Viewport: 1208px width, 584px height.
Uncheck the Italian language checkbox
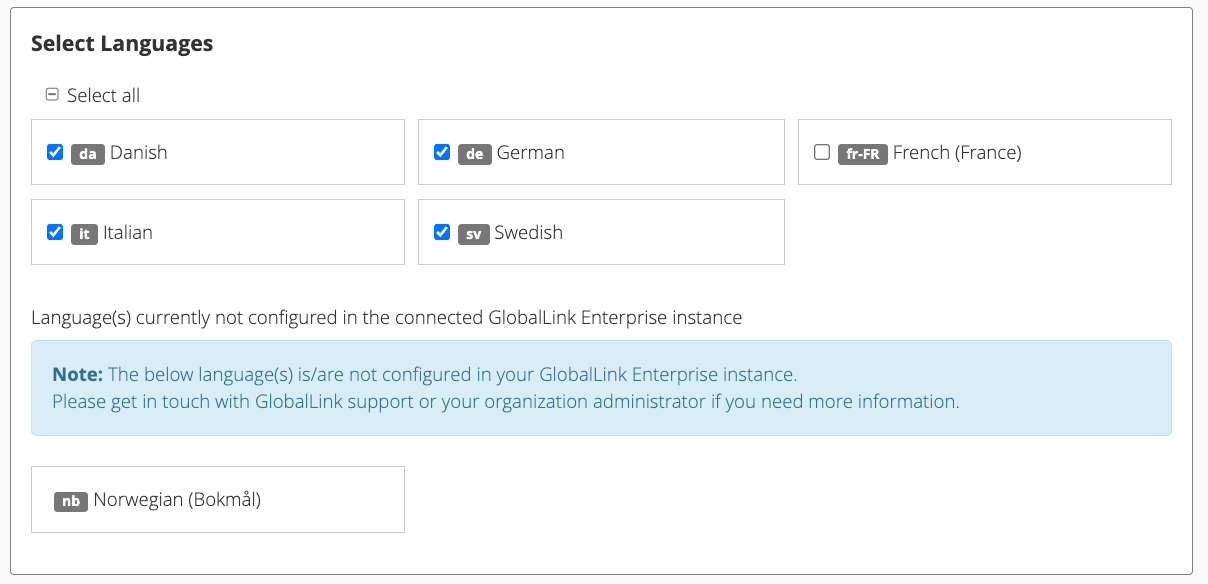click(x=55, y=232)
